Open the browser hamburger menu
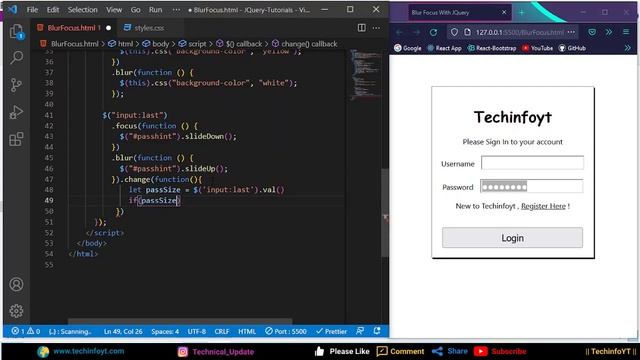This screenshot has height=360, width=640. coord(626,32)
